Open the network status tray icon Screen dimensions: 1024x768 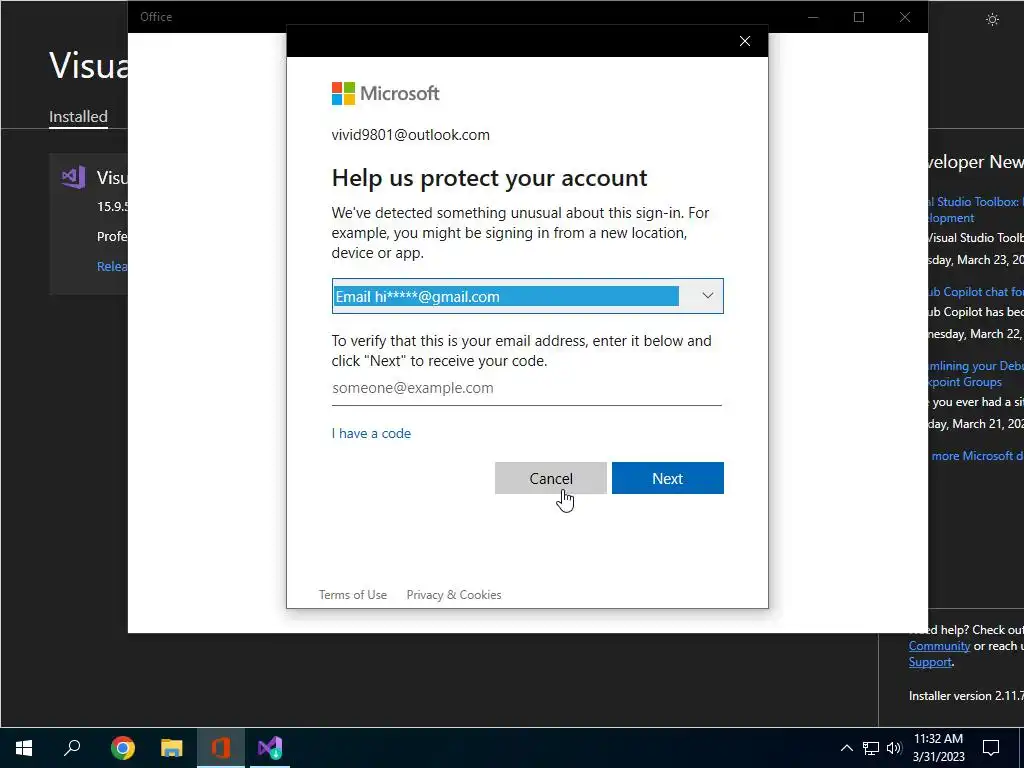(x=871, y=748)
